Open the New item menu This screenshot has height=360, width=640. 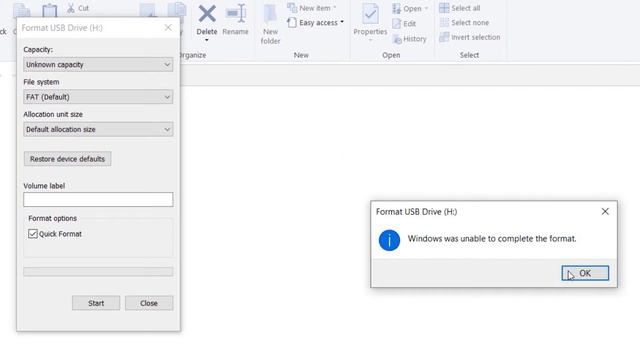tap(312, 8)
